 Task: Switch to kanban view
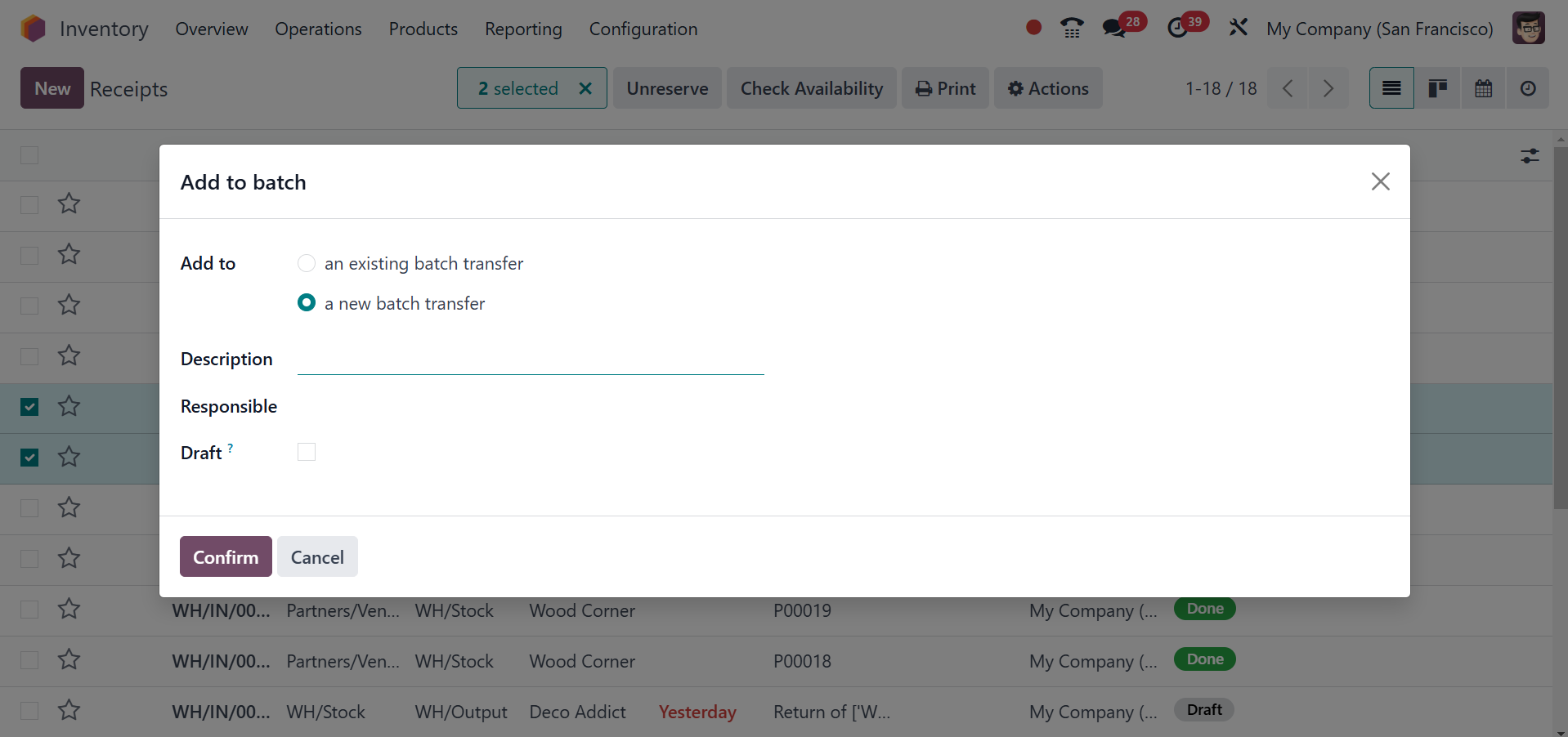1437,88
